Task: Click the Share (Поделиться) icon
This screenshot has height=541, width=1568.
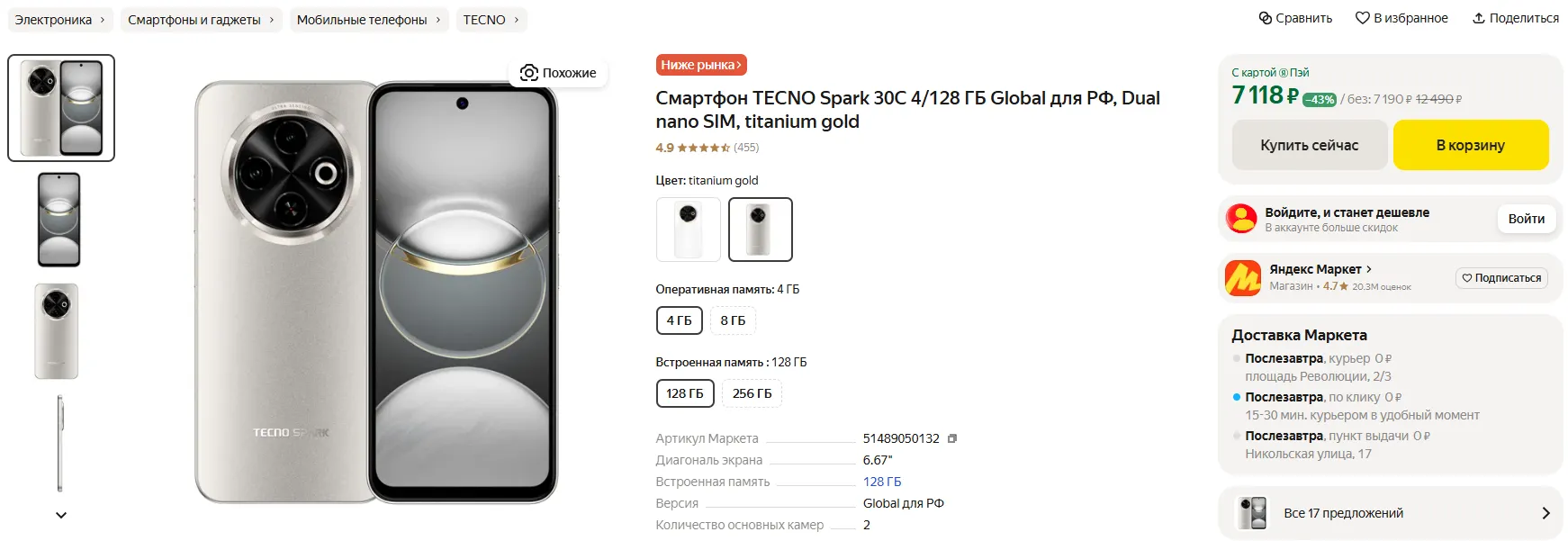Action: point(1478,18)
